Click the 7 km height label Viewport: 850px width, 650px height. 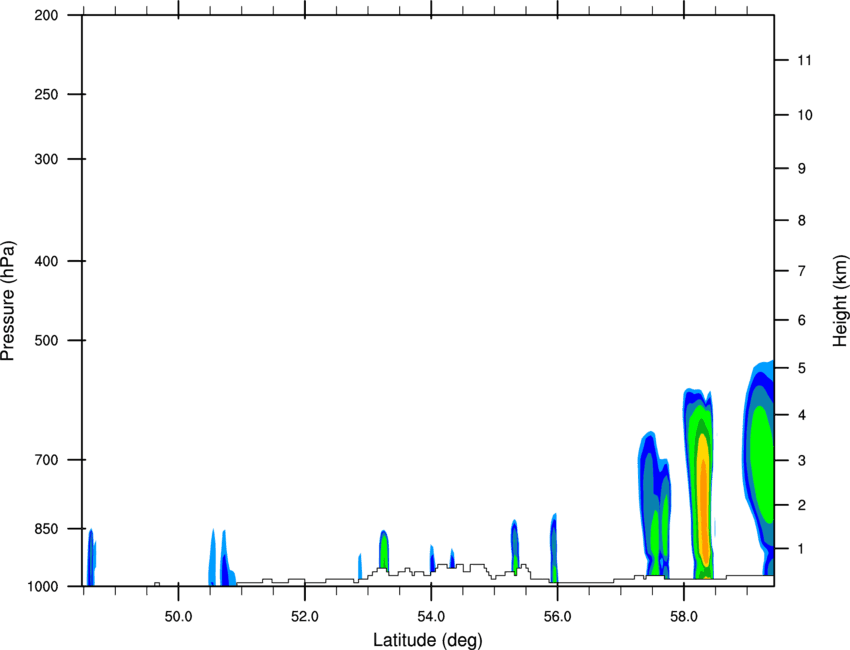(802, 271)
